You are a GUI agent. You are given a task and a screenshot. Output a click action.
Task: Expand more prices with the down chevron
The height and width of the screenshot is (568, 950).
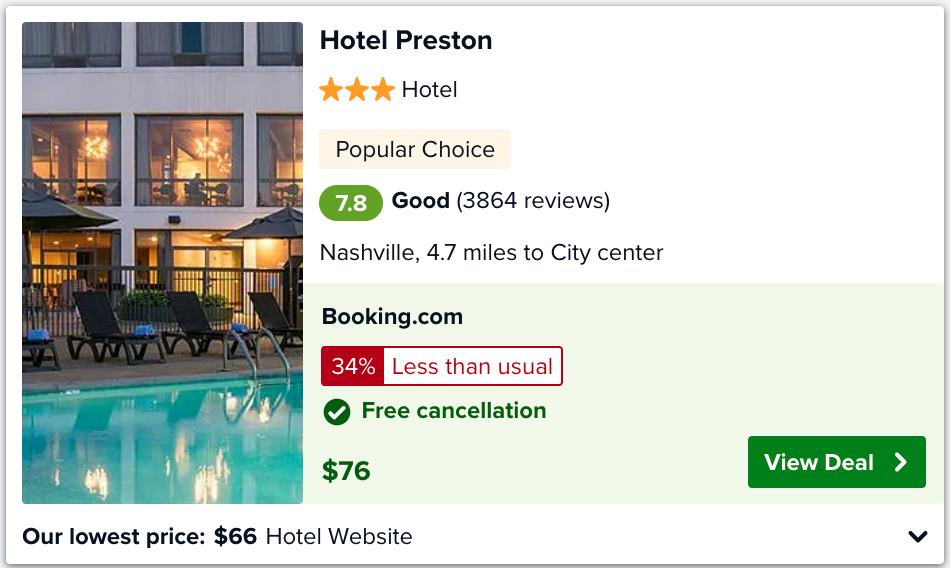[918, 536]
